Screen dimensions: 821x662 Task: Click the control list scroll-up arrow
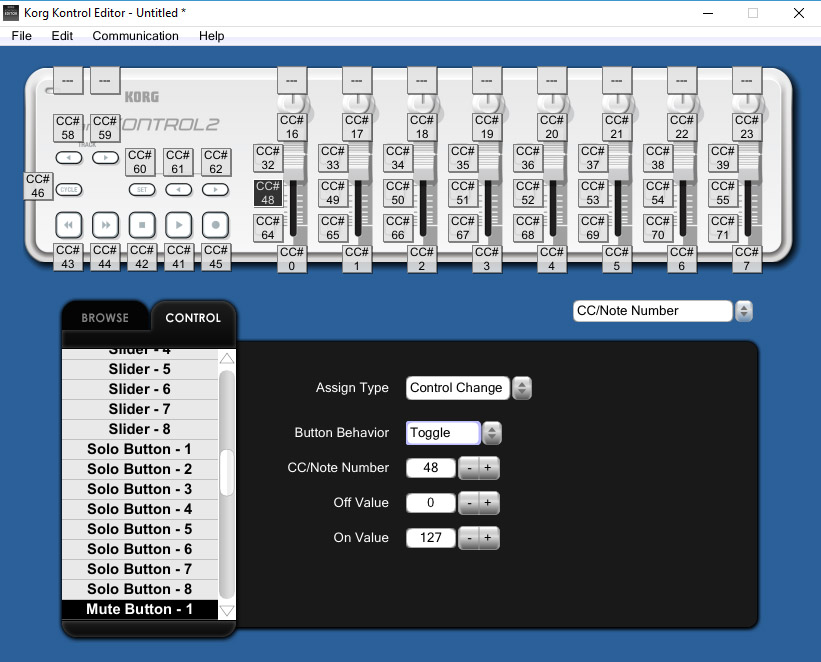[227, 359]
